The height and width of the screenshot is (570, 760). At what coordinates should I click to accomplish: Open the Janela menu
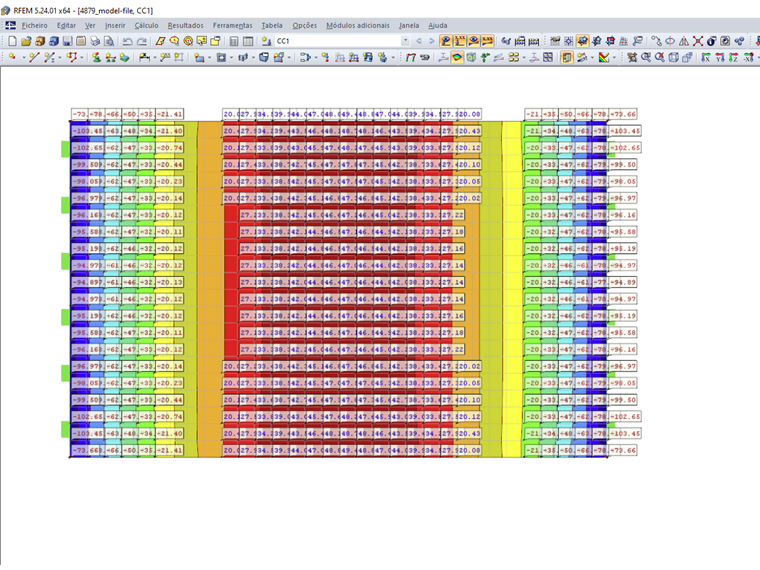click(x=409, y=25)
